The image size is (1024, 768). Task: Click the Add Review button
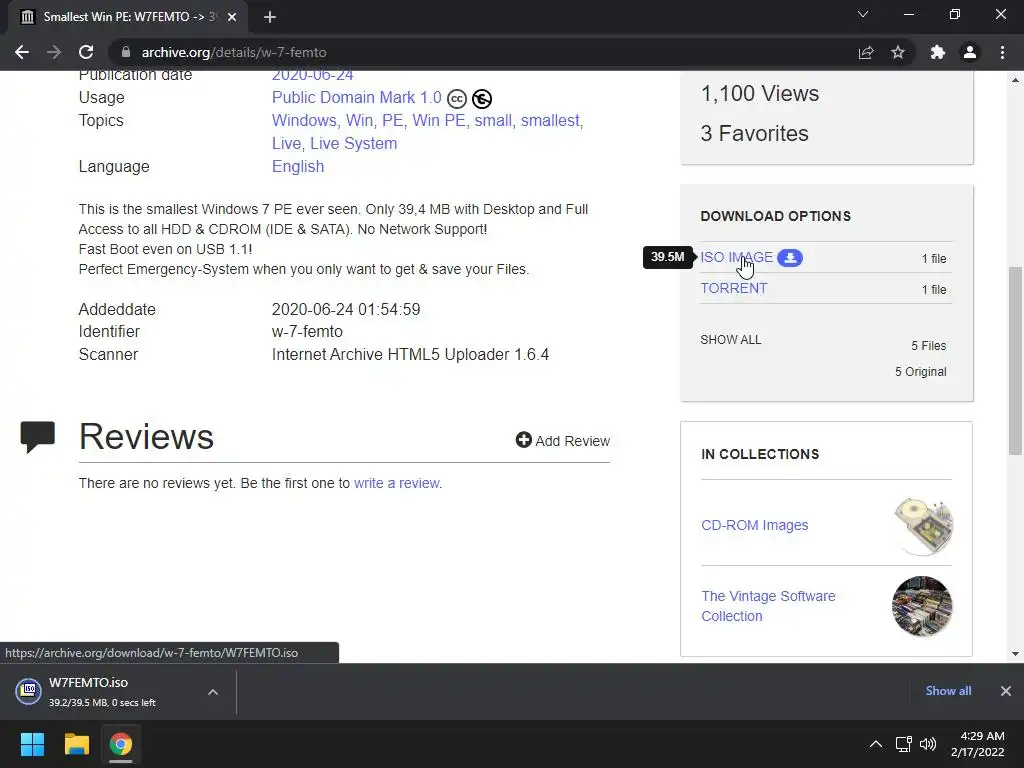[x=563, y=441]
